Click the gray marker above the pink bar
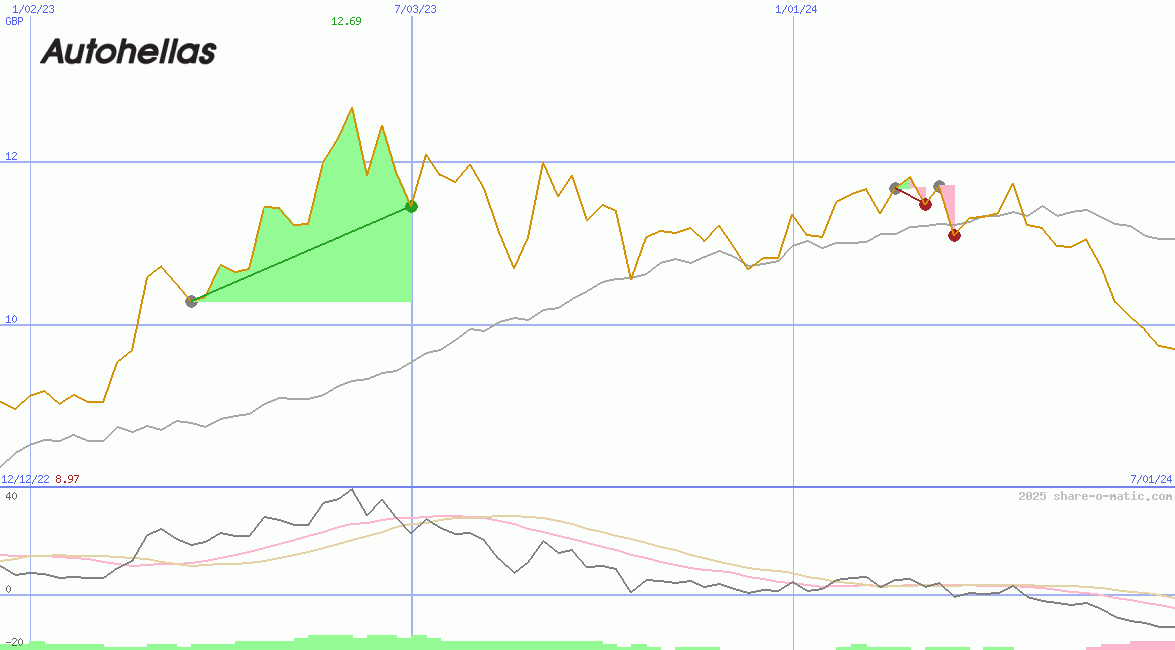Image resolution: width=1175 pixels, height=650 pixels. (x=939, y=186)
